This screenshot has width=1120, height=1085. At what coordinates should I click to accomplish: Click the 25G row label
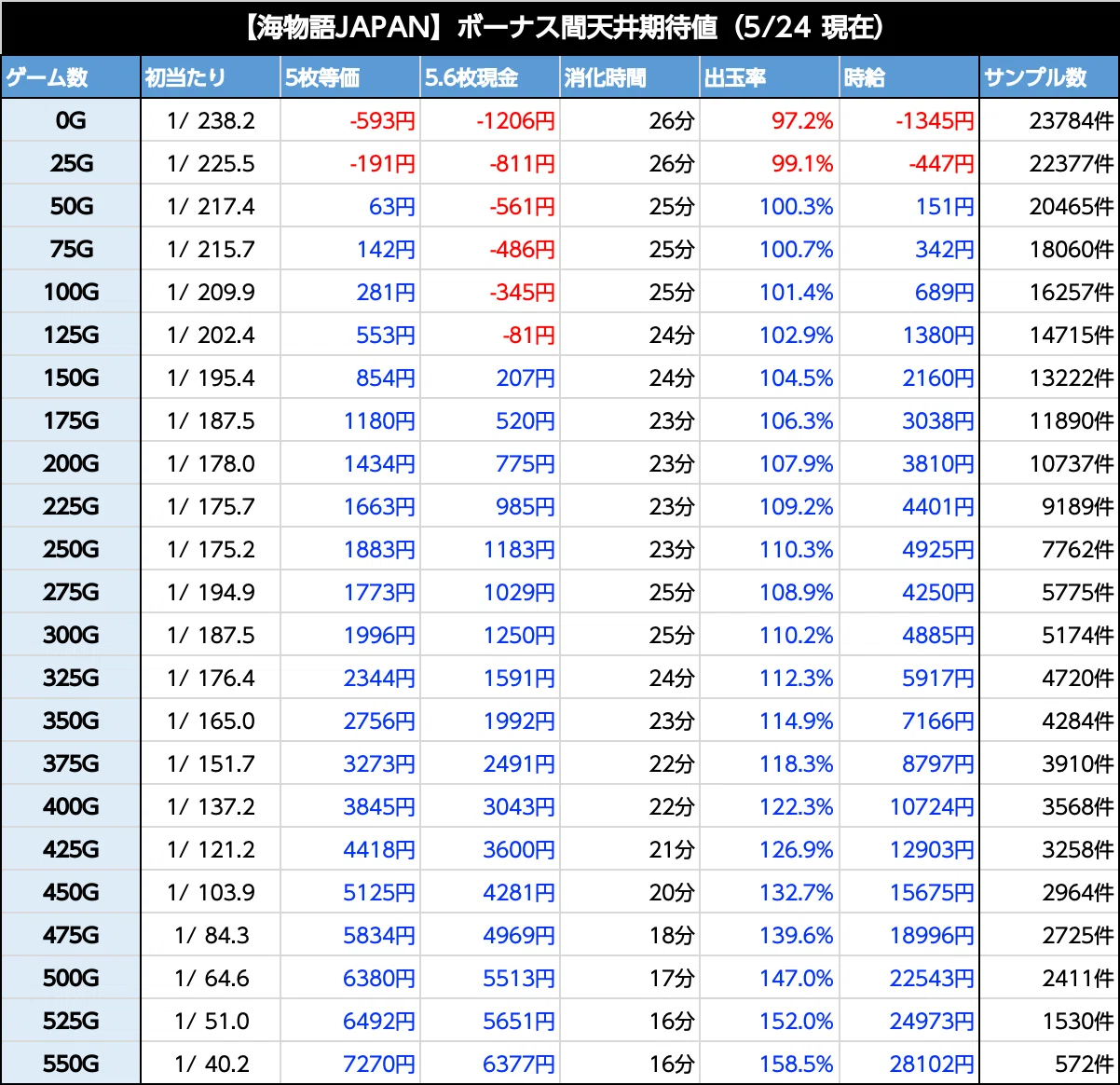tap(71, 163)
